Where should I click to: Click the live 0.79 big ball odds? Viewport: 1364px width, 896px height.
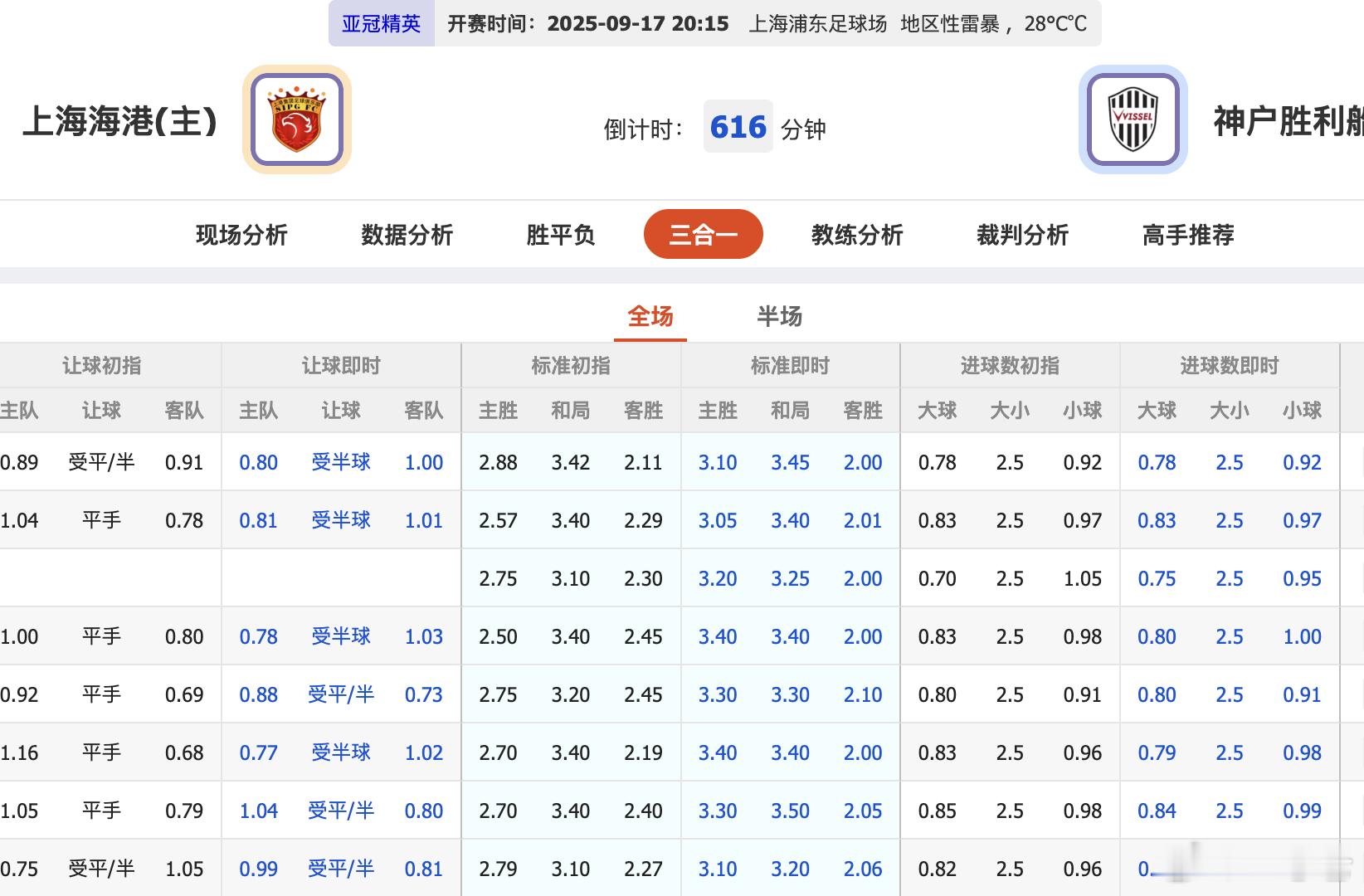(x=1157, y=752)
